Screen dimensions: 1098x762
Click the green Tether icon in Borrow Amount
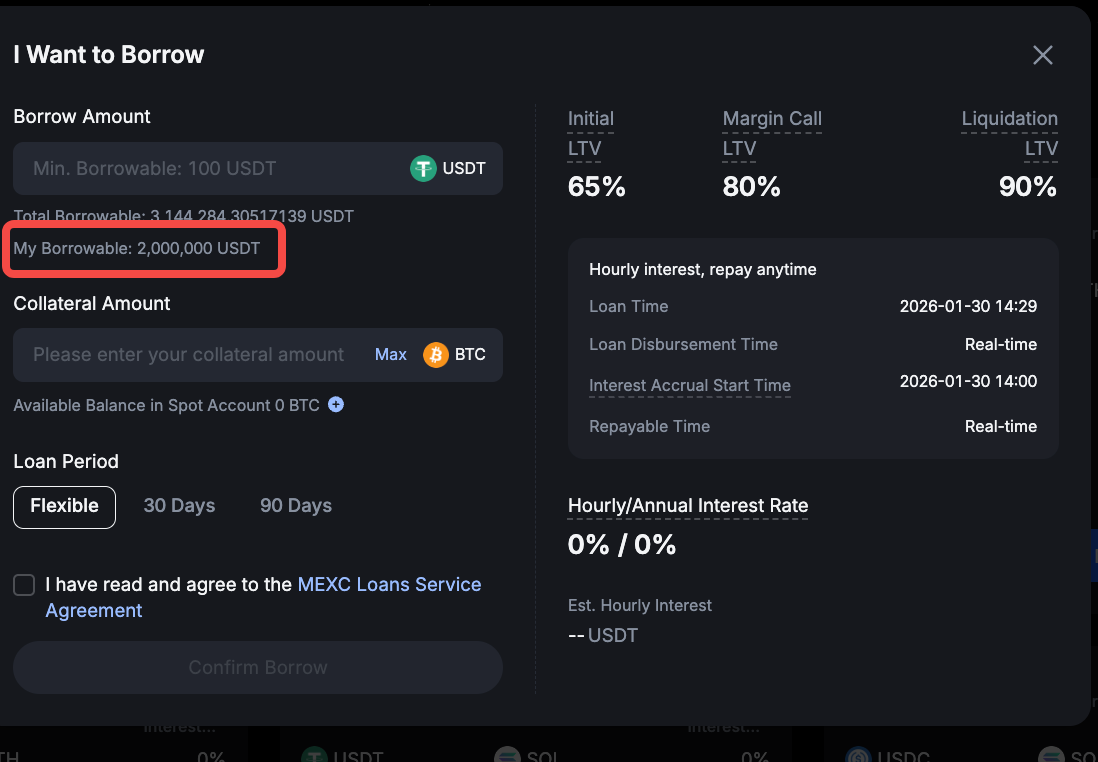(x=424, y=168)
